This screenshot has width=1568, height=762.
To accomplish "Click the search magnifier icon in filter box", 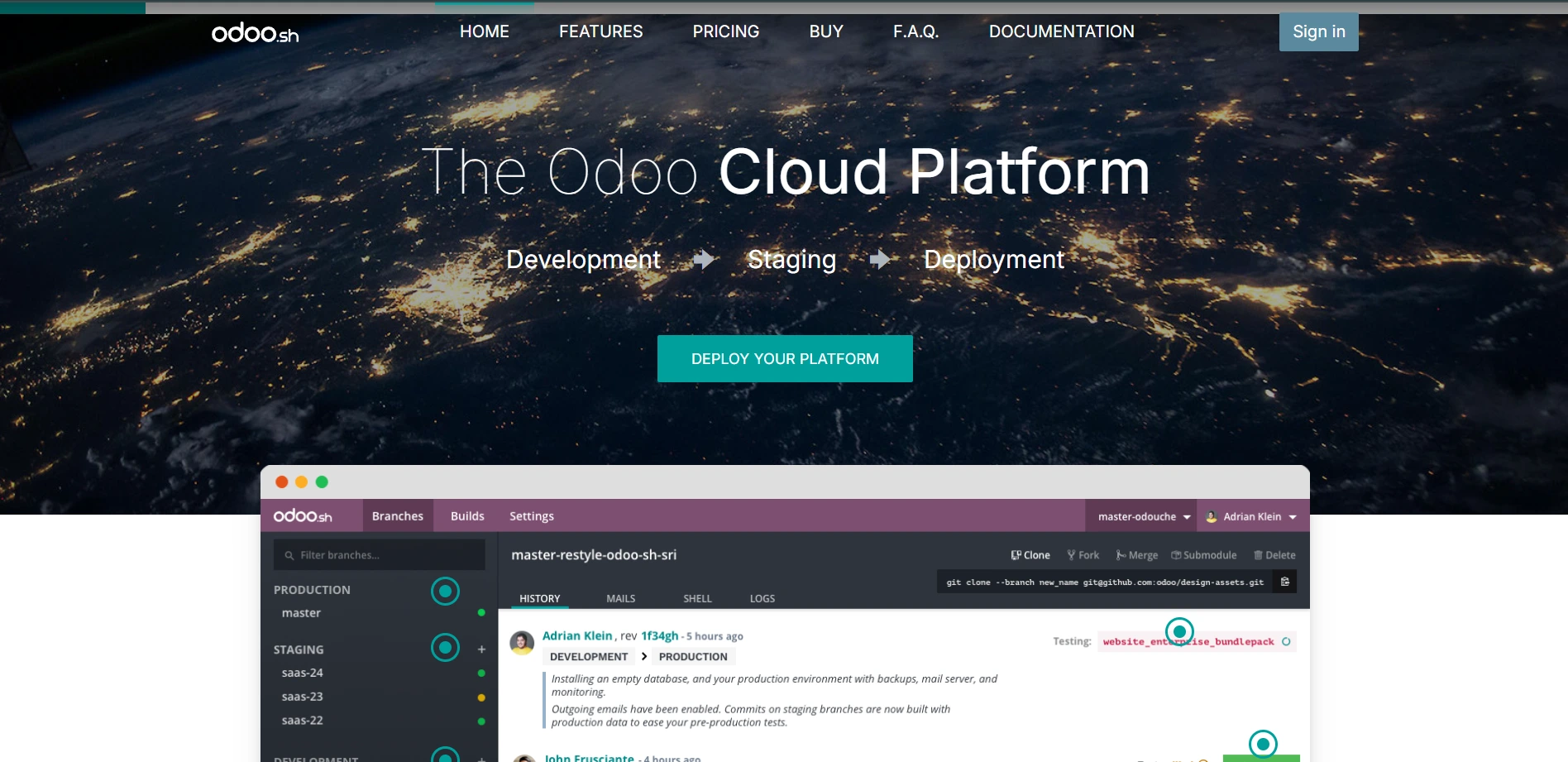I will coord(289,555).
